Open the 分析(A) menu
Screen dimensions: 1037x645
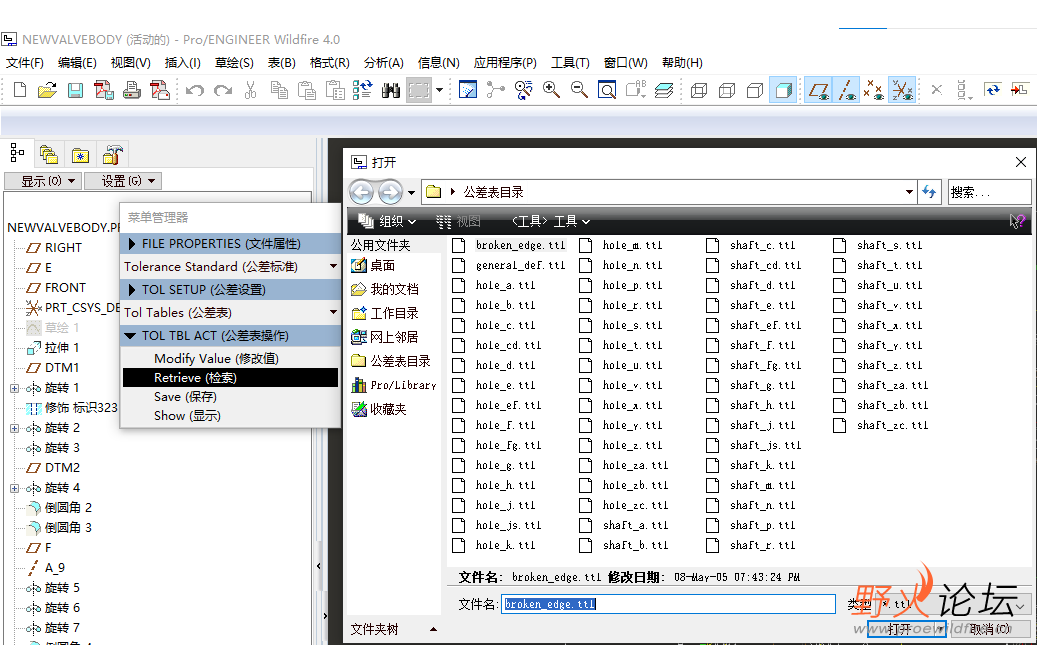tap(383, 63)
